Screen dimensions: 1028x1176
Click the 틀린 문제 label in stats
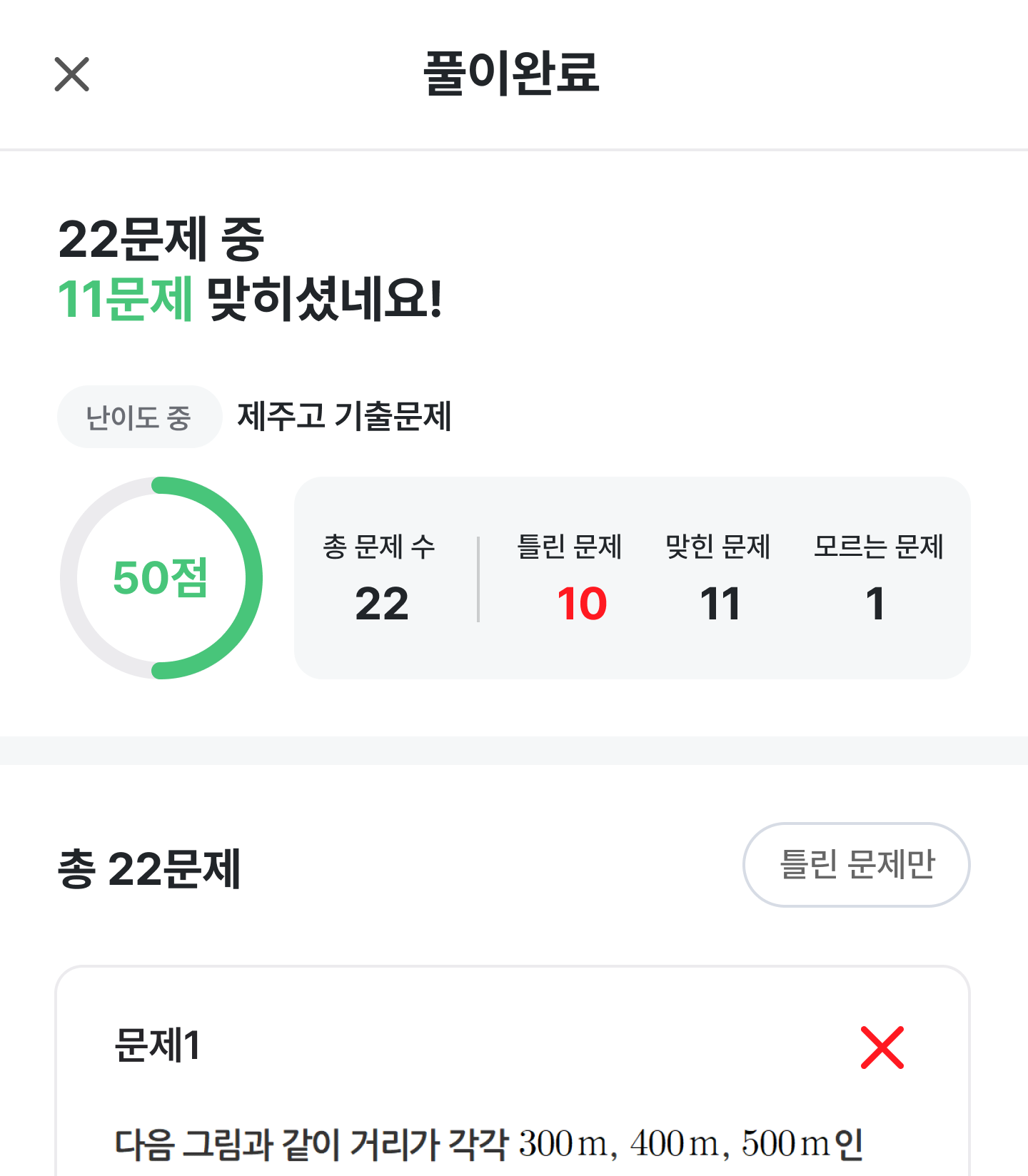[570, 547]
